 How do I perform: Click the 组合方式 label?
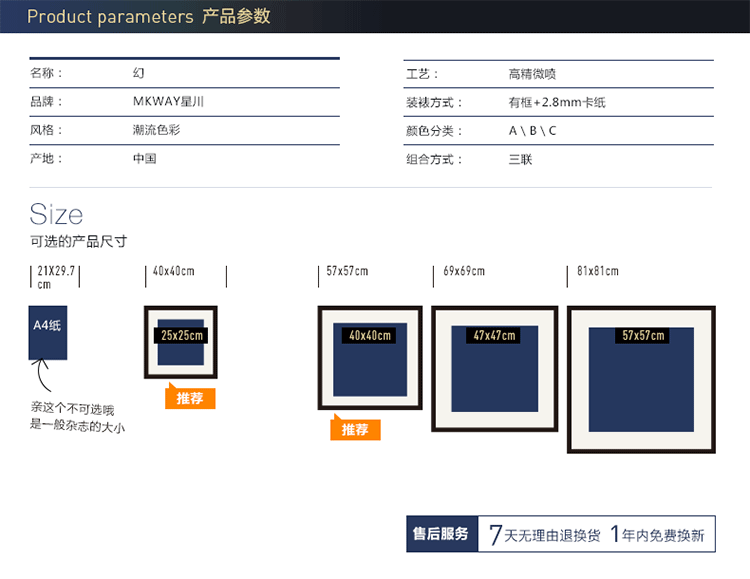tap(434, 159)
